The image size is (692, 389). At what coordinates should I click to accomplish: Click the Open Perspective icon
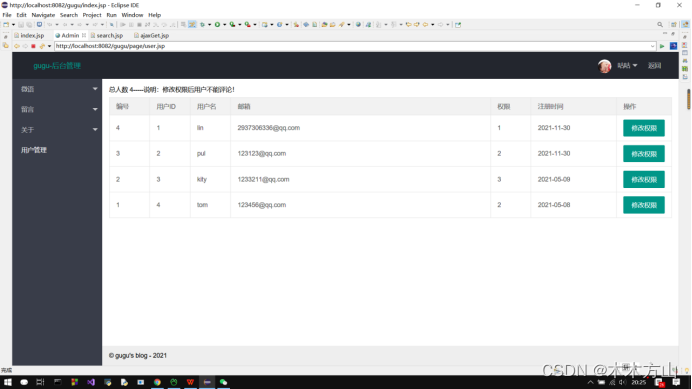pyautogui.click(x=673, y=25)
